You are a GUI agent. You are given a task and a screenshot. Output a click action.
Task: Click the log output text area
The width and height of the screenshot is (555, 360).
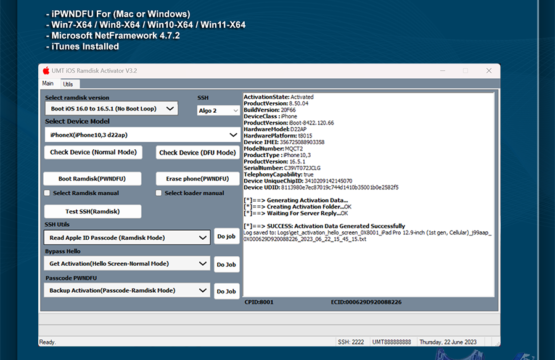[368, 195]
